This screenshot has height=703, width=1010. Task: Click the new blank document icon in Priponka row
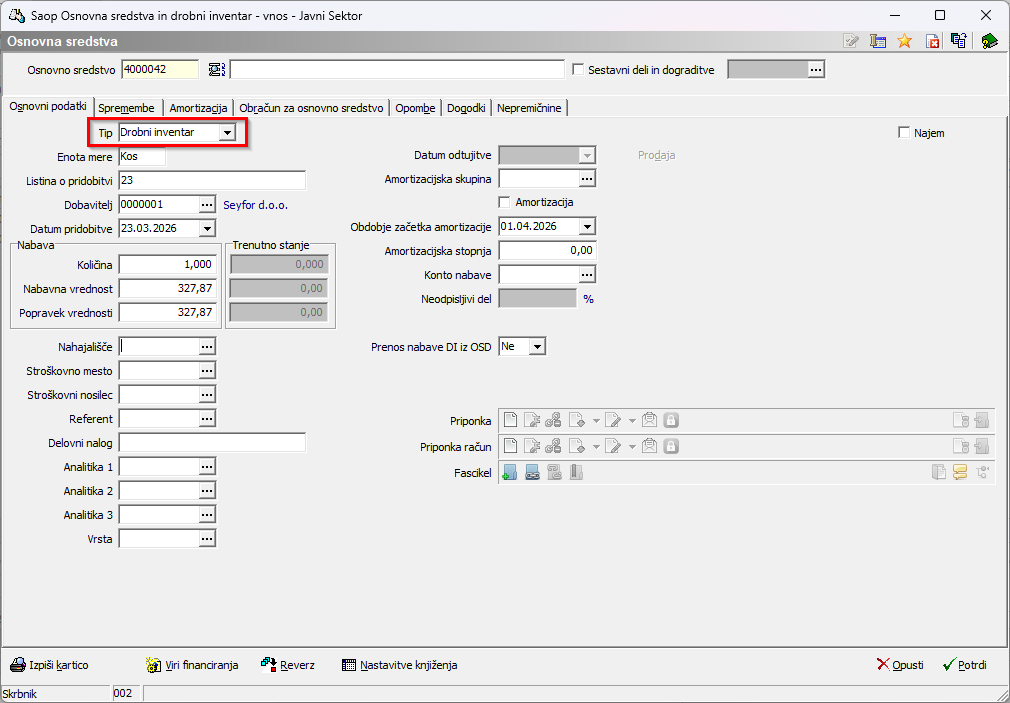(510, 421)
